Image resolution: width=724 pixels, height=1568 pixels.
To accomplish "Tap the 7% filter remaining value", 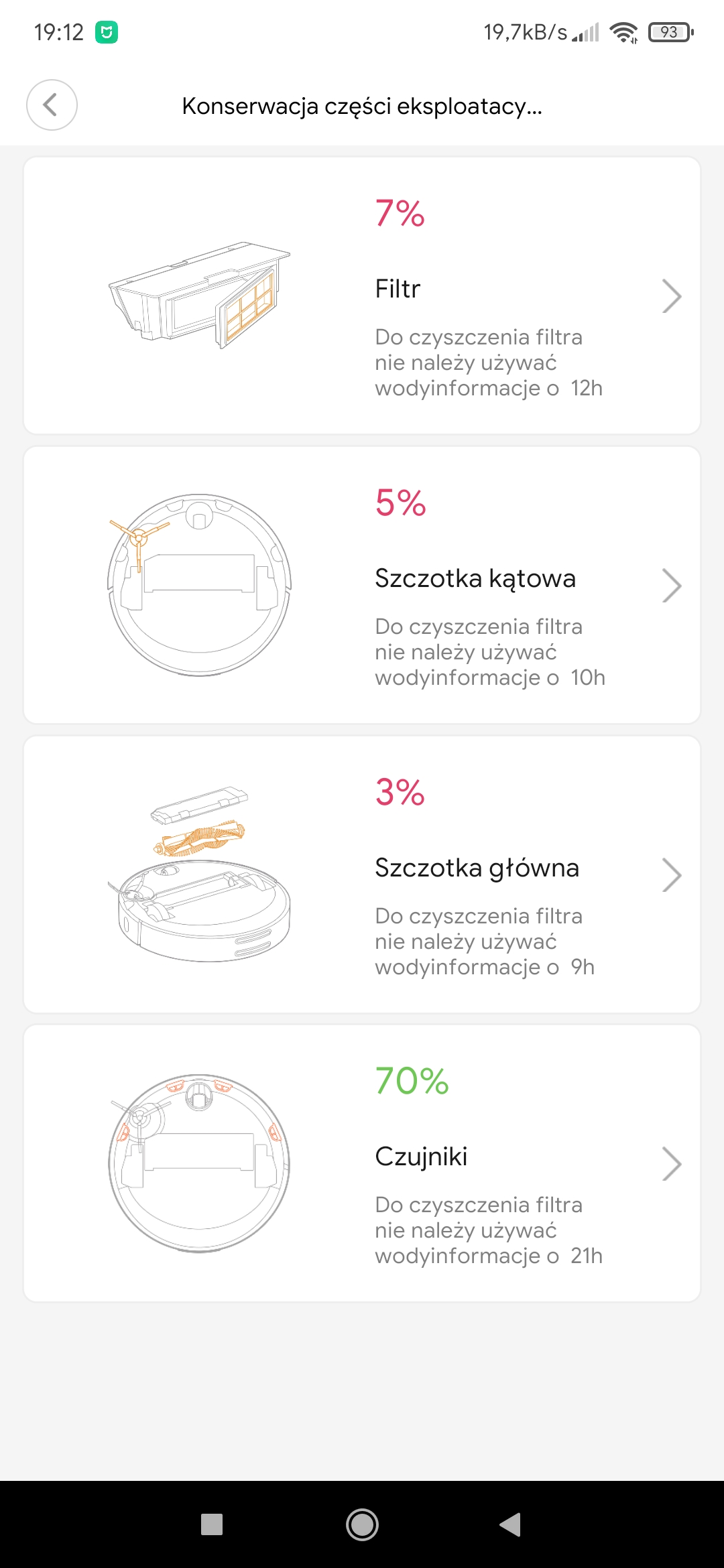I will [x=400, y=213].
